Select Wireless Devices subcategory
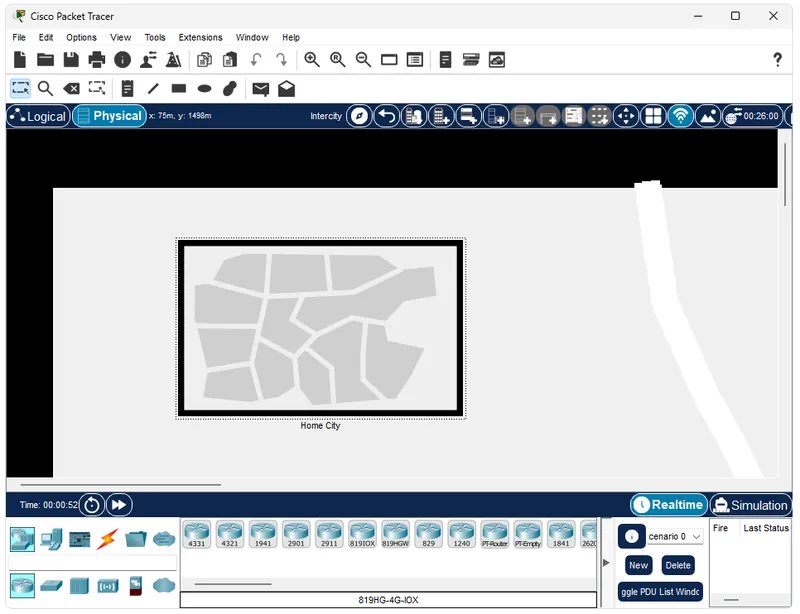 [x=108, y=586]
